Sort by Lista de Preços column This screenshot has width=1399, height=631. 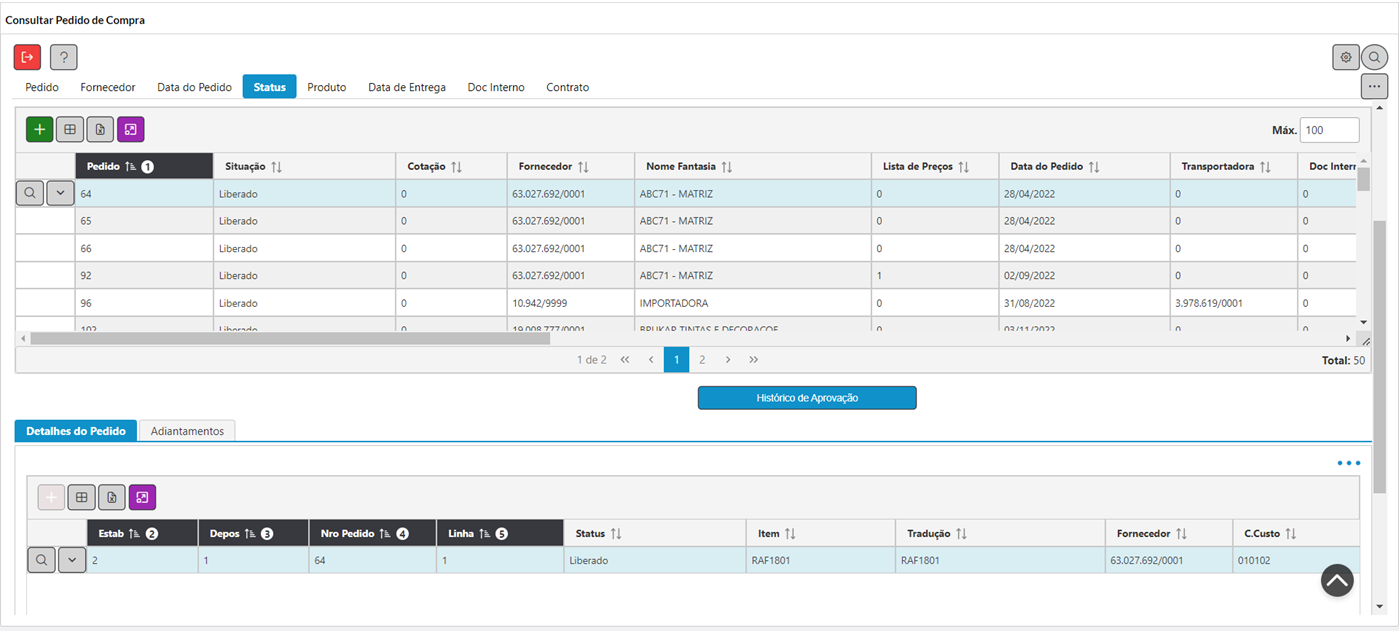(x=936, y=166)
